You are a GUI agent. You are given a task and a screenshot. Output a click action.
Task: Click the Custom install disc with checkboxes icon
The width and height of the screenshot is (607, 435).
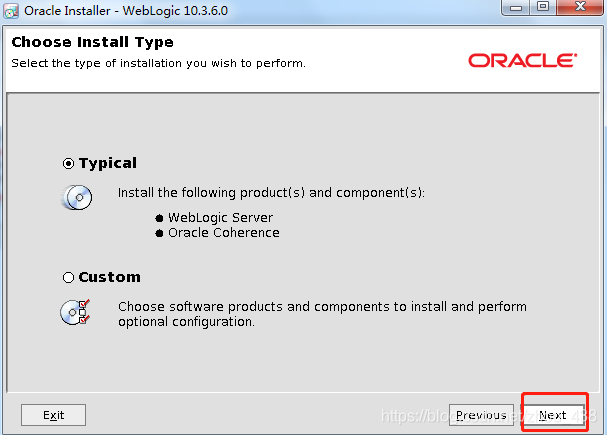(75, 312)
